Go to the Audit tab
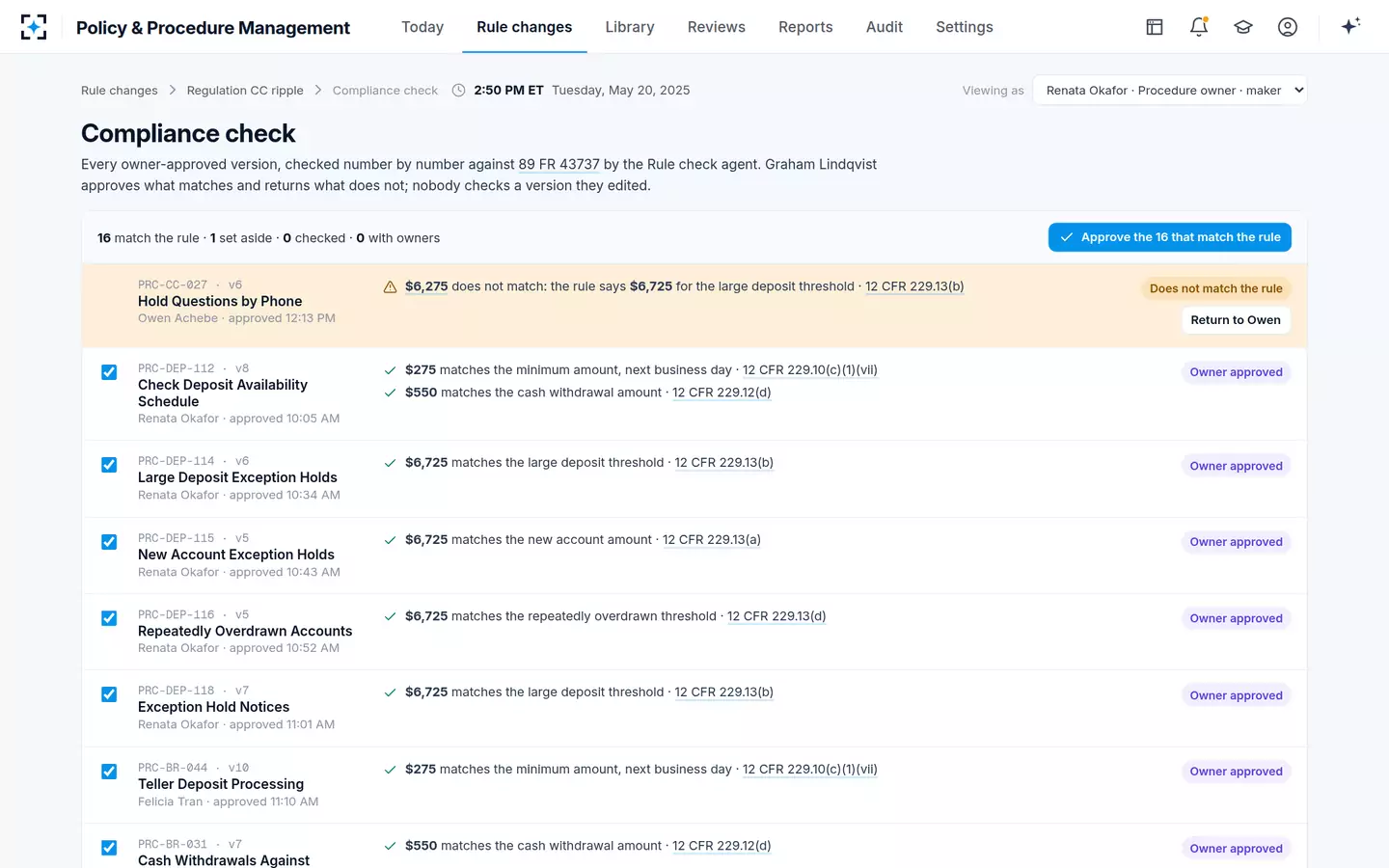The height and width of the screenshot is (868, 1389). [x=885, y=27]
